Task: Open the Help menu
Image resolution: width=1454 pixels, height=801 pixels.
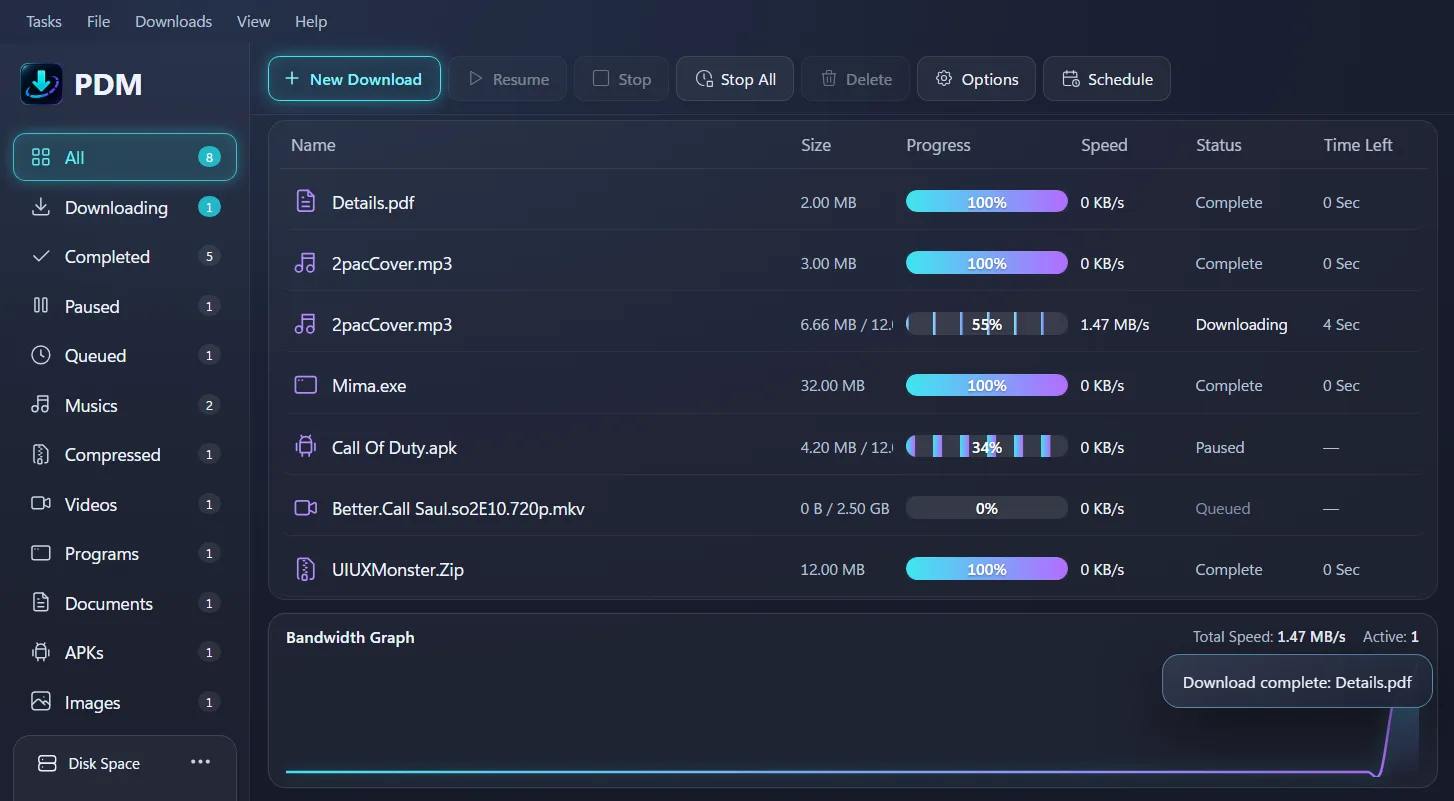Action: [311, 21]
